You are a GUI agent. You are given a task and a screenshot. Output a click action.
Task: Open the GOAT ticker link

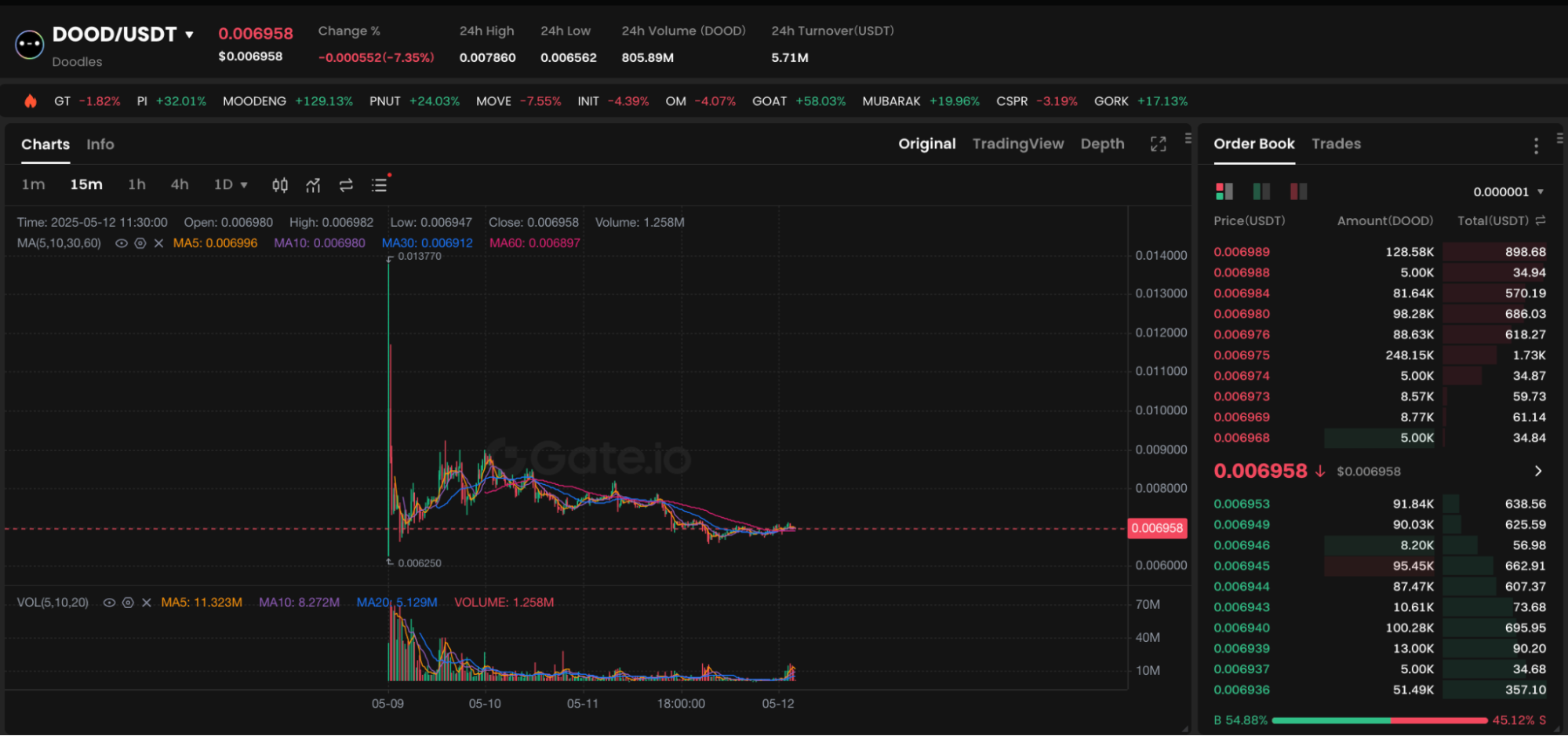tap(799, 101)
